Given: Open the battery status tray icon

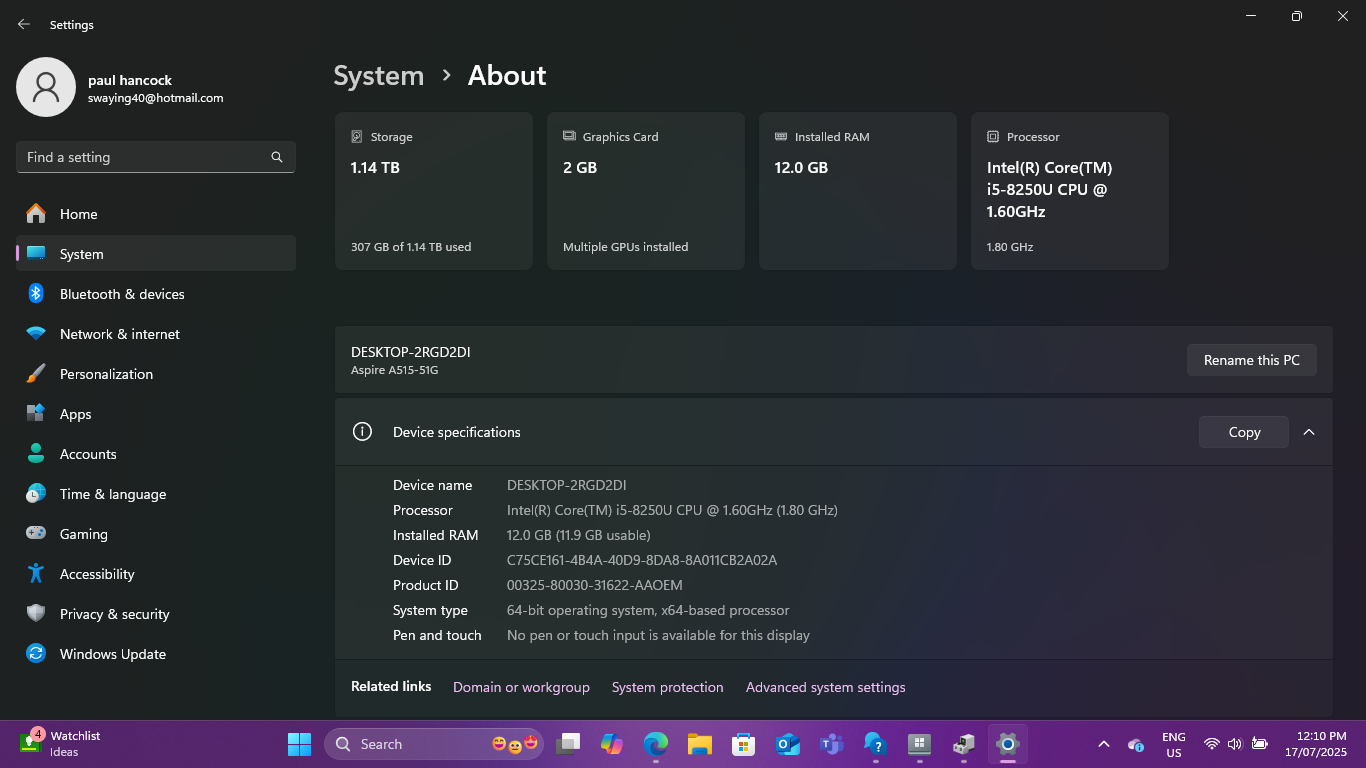Looking at the screenshot, I should coord(1260,744).
